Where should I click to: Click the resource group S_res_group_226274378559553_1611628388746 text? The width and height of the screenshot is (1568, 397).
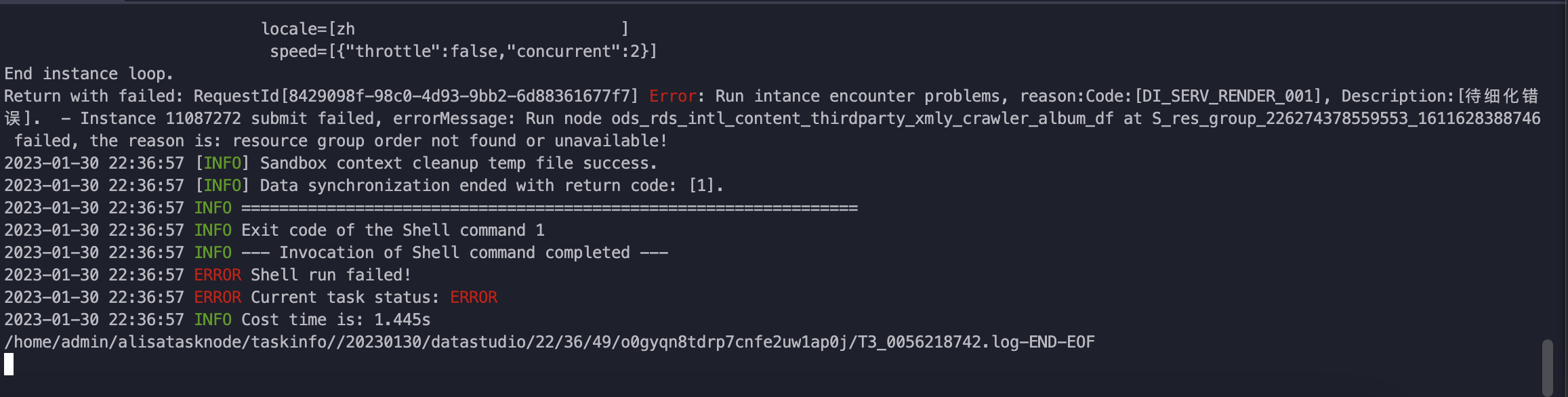click(x=1346, y=119)
